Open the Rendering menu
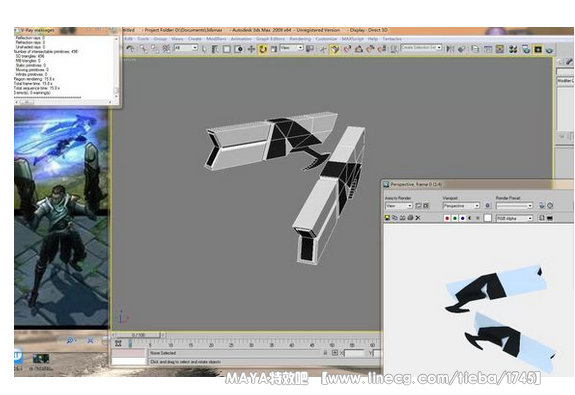Viewport: 575px width, 395px height. click(x=300, y=39)
